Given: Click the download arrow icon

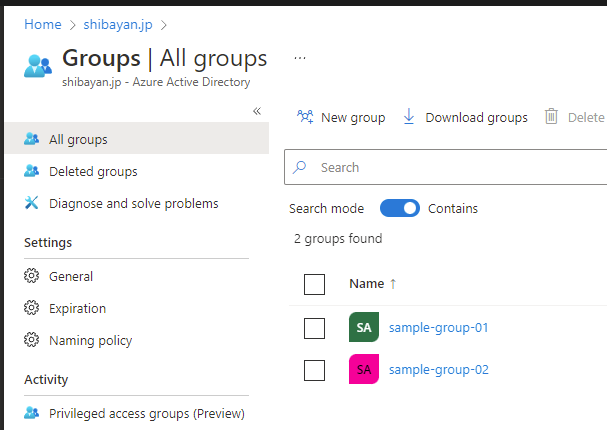Looking at the screenshot, I should [x=409, y=116].
